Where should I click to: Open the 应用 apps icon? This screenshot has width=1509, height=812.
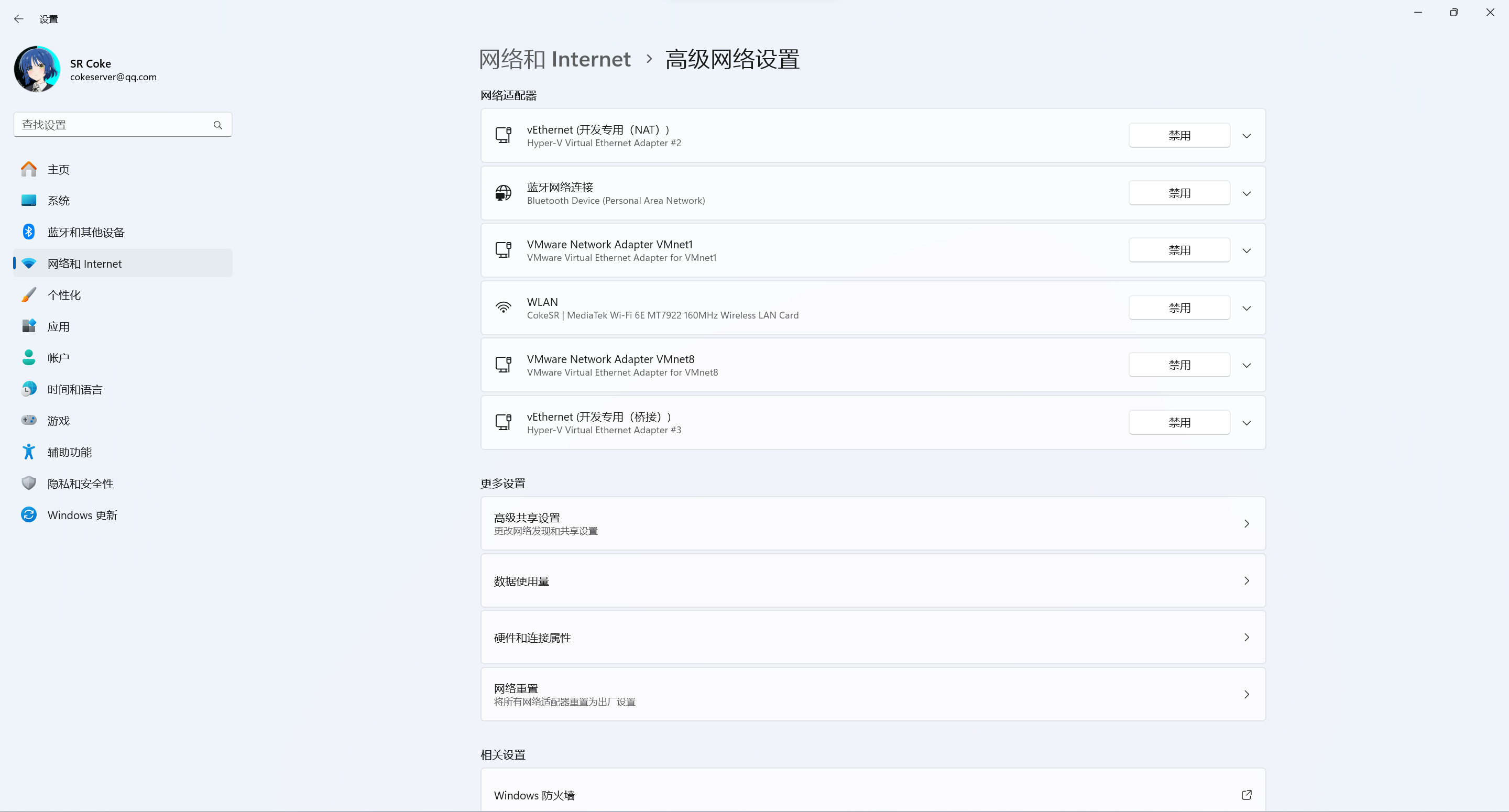coord(29,326)
